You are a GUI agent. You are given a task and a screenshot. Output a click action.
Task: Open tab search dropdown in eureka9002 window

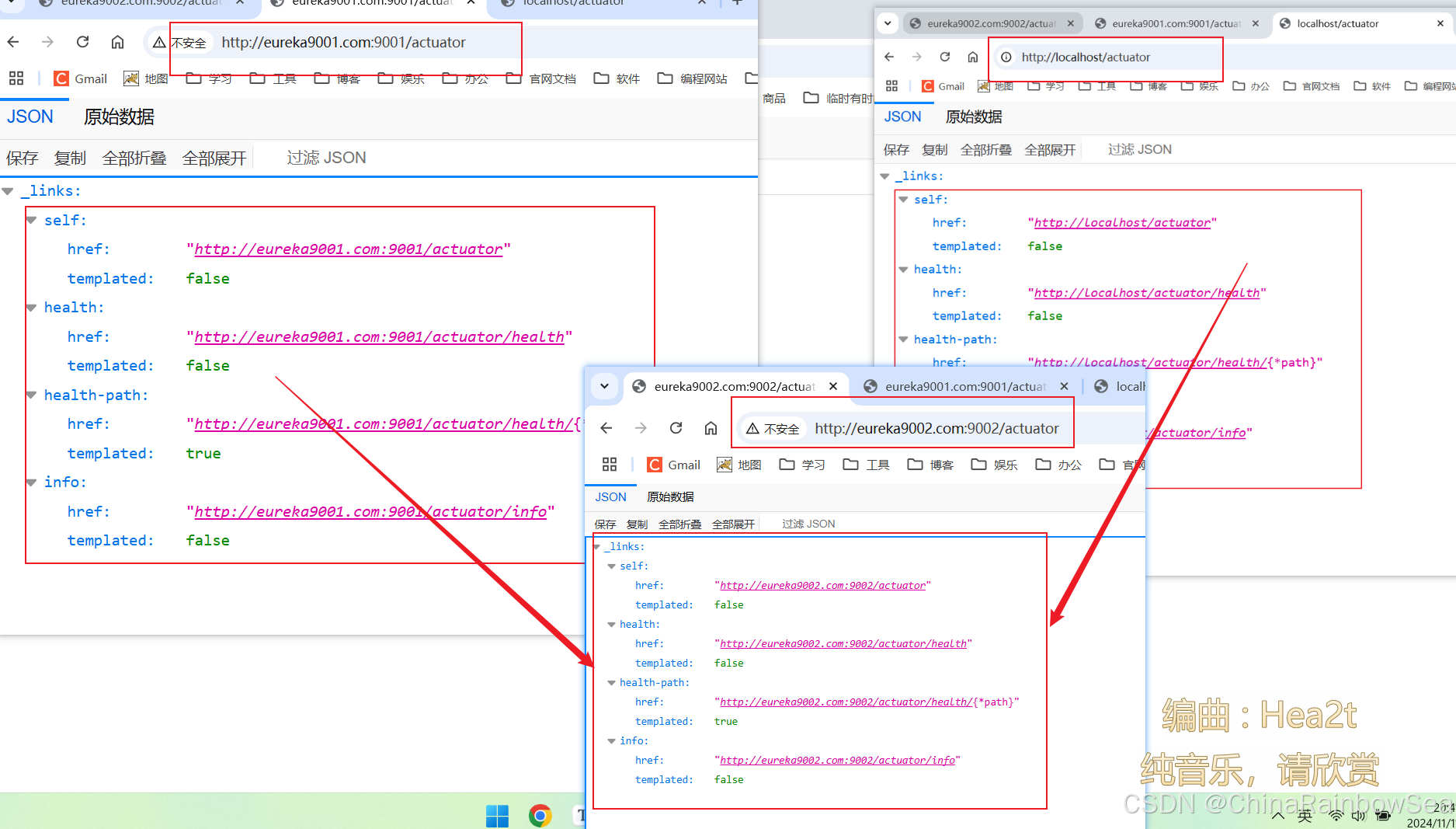604,386
